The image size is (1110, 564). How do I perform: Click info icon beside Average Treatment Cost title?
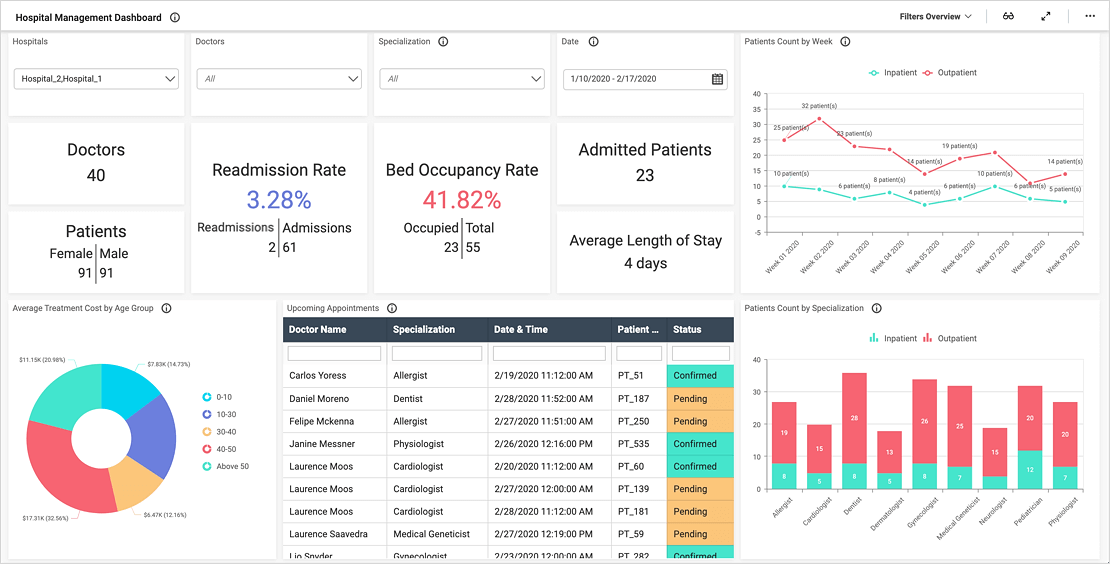(x=166, y=309)
